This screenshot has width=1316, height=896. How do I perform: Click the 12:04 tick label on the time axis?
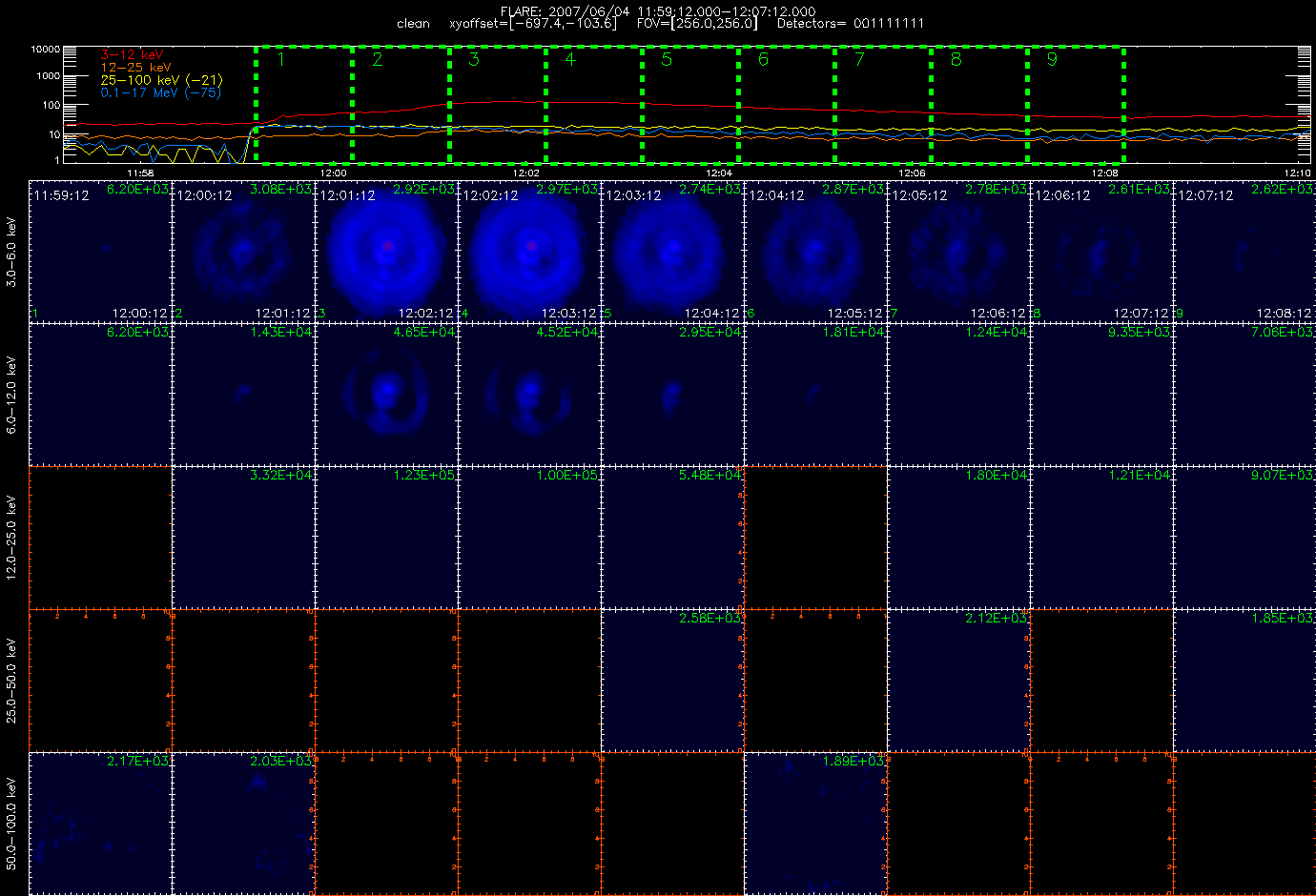[x=719, y=173]
